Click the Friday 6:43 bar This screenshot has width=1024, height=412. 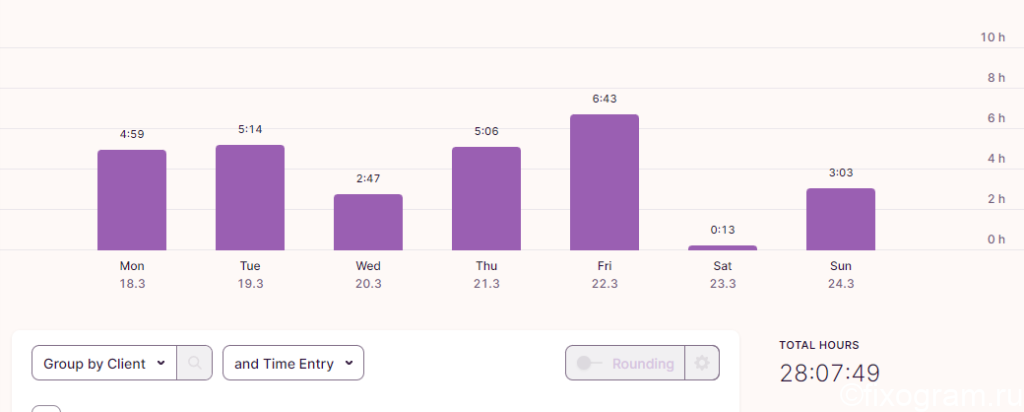(605, 182)
